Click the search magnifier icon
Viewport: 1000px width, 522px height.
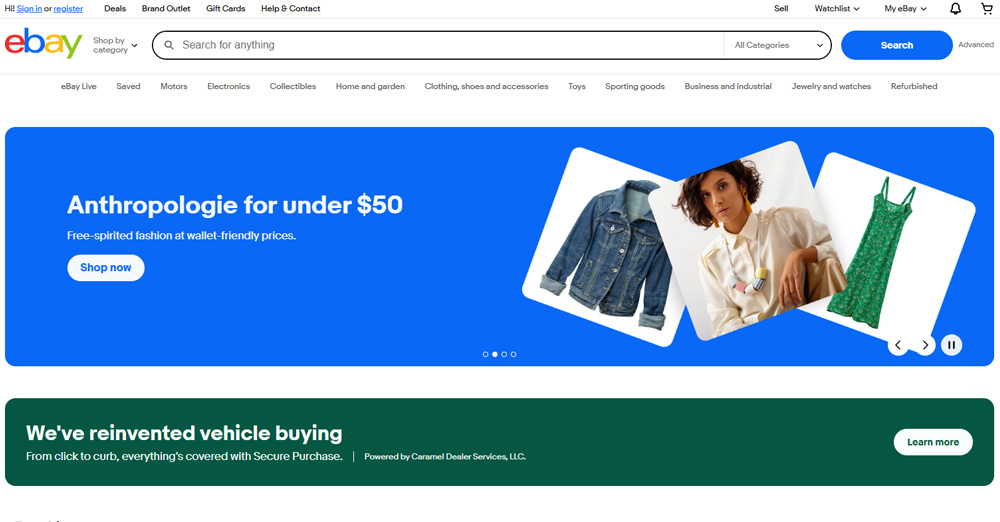(x=169, y=45)
